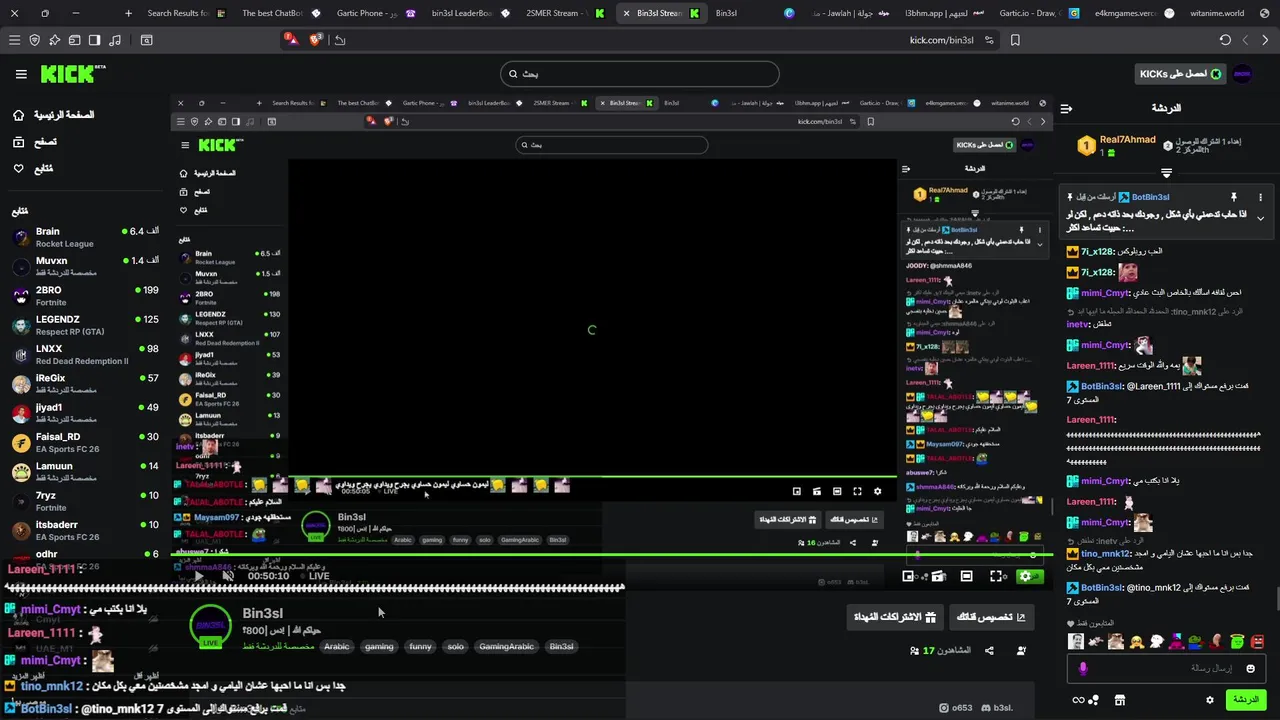Open Brain channel in followed list
Screen dimensions: 1280x720
[x=85, y=237]
